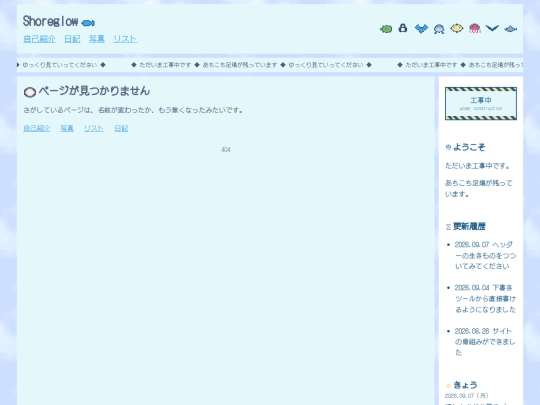Click the 工事中 under construction banner
540x405 pixels.
[481, 104]
